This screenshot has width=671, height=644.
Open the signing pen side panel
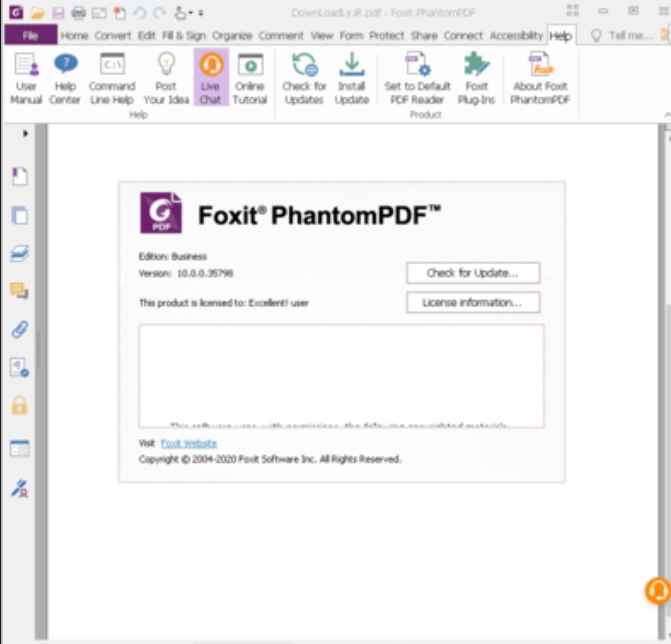20,488
